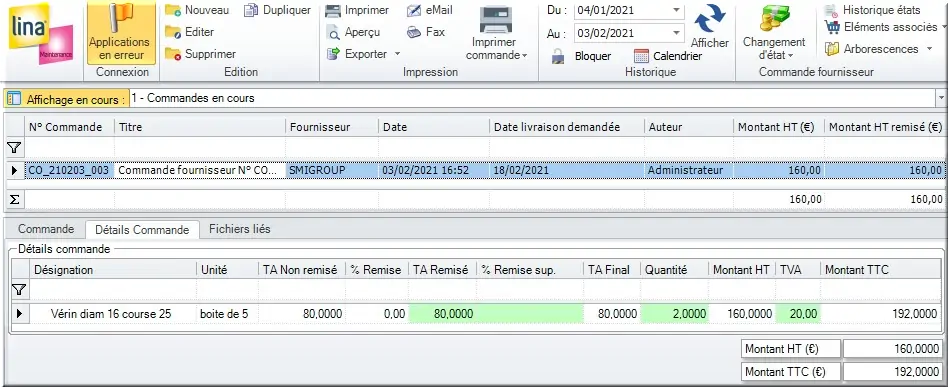Expand the Eléments associés dropdown arrow
The height and width of the screenshot is (387, 948).
[943, 27]
